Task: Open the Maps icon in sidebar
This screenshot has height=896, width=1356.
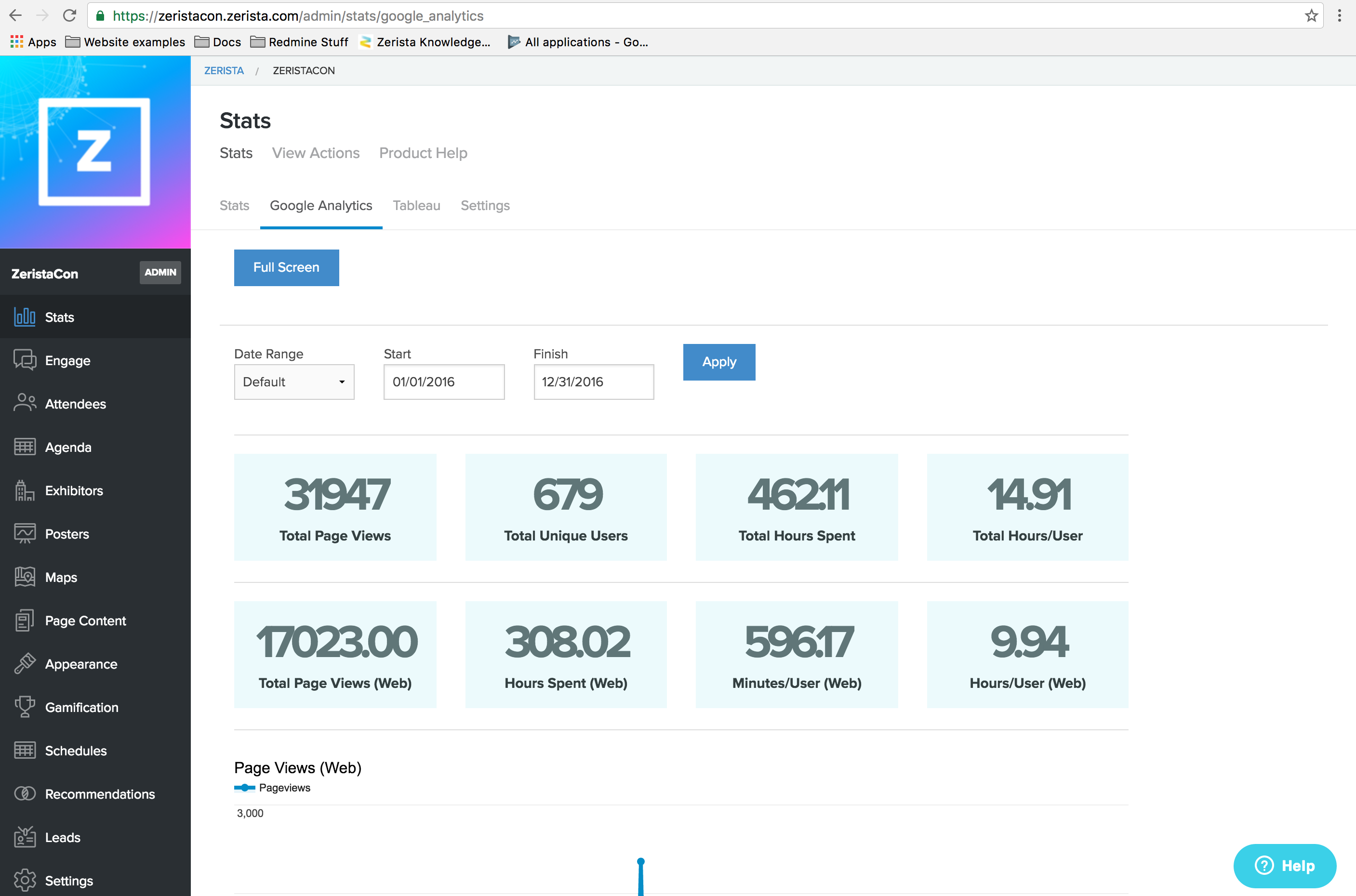Action: coord(25,577)
